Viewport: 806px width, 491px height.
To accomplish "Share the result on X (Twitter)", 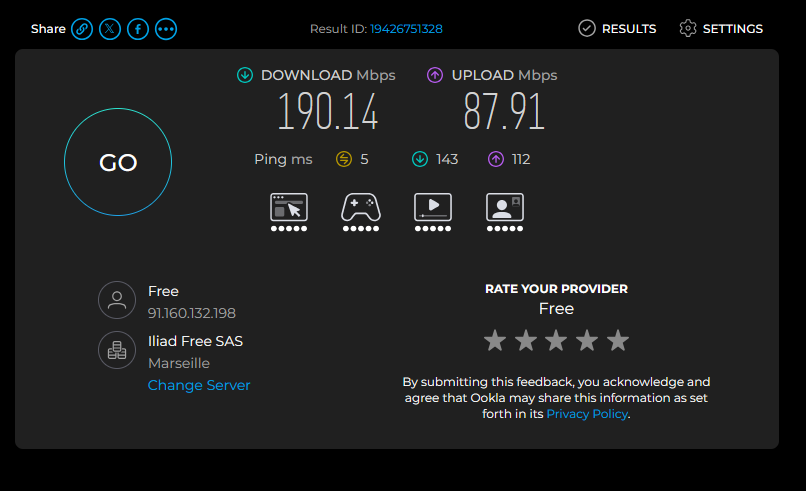I will pyautogui.click(x=110, y=29).
